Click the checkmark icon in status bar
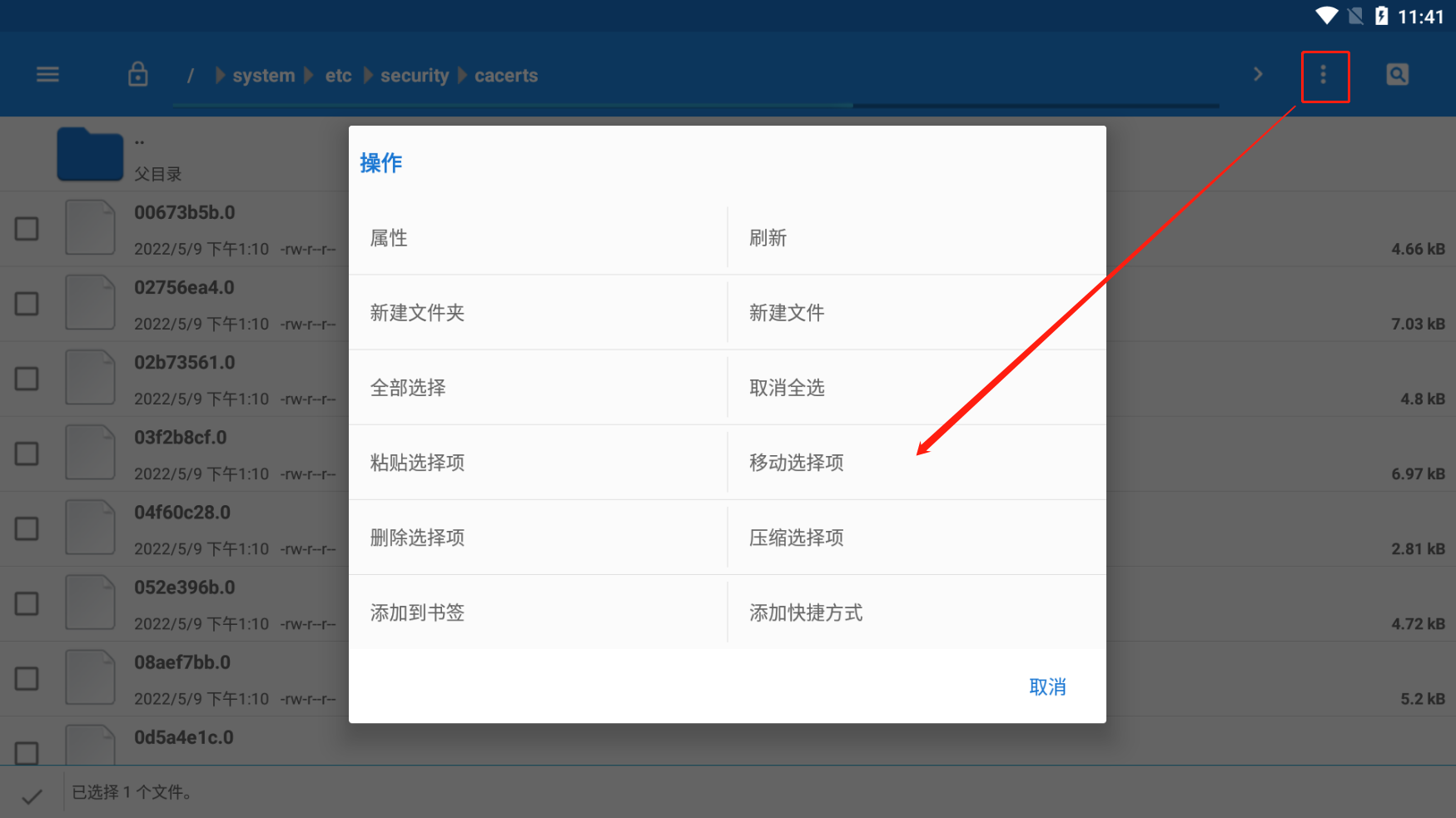The height and width of the screenshot is (818, 1456). point(32,796)
